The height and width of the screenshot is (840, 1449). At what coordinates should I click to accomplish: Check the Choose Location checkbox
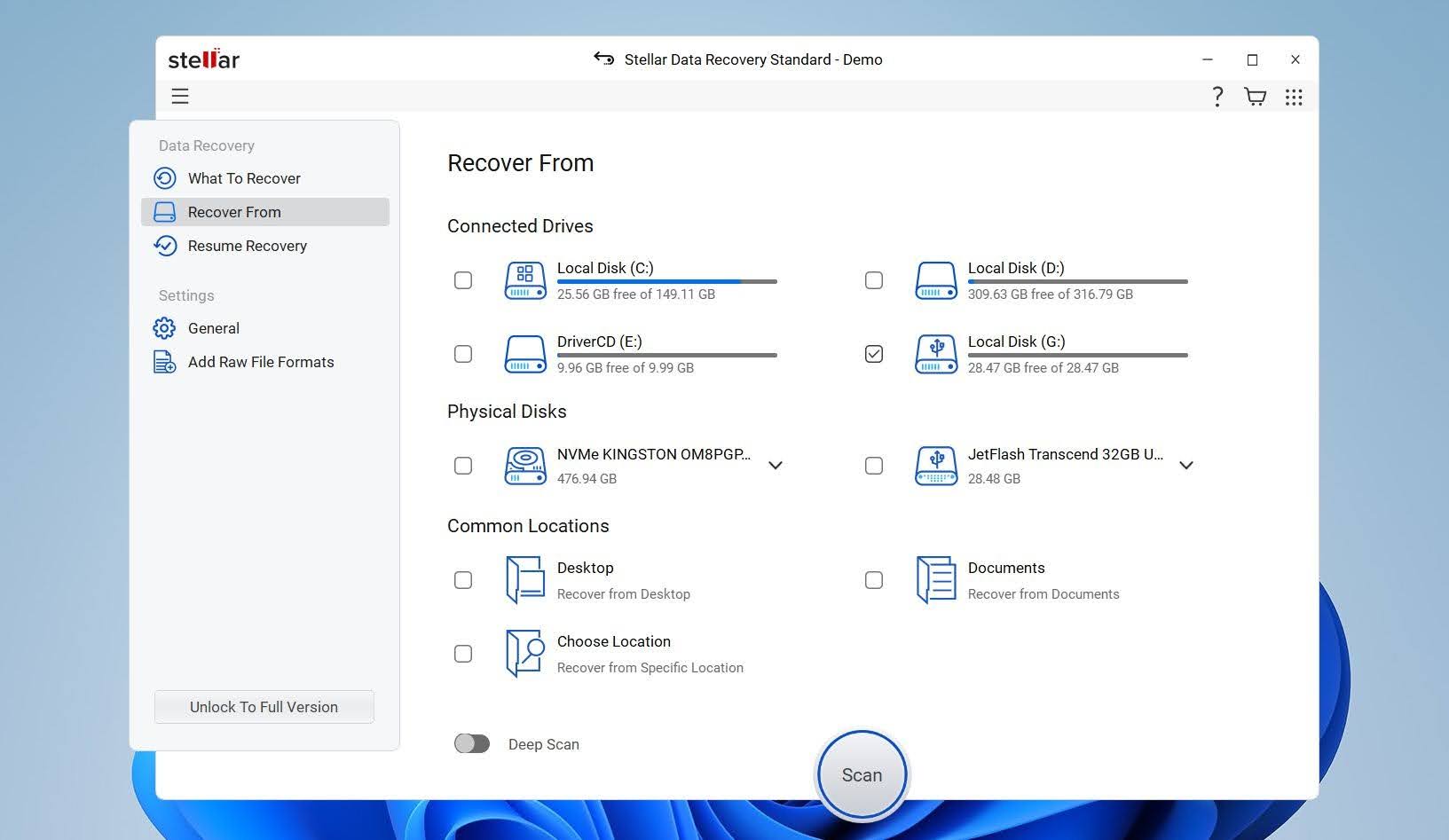click(463, 654)
